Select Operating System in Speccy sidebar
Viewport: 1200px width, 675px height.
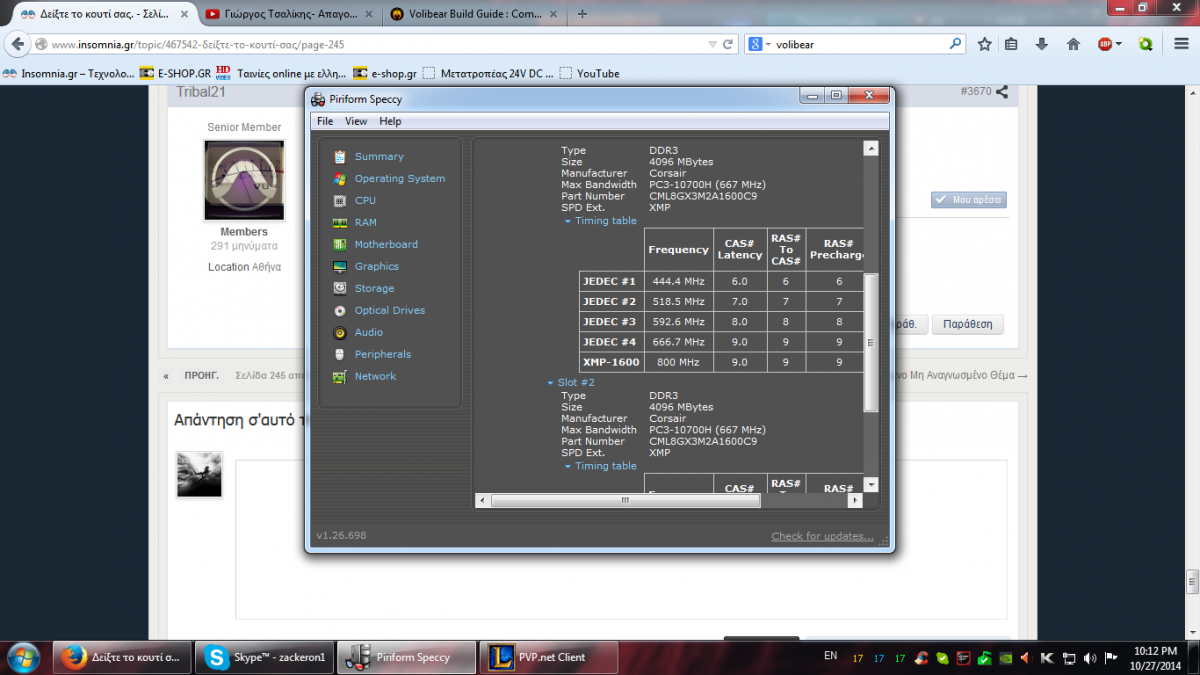click(x=399, y=179)
